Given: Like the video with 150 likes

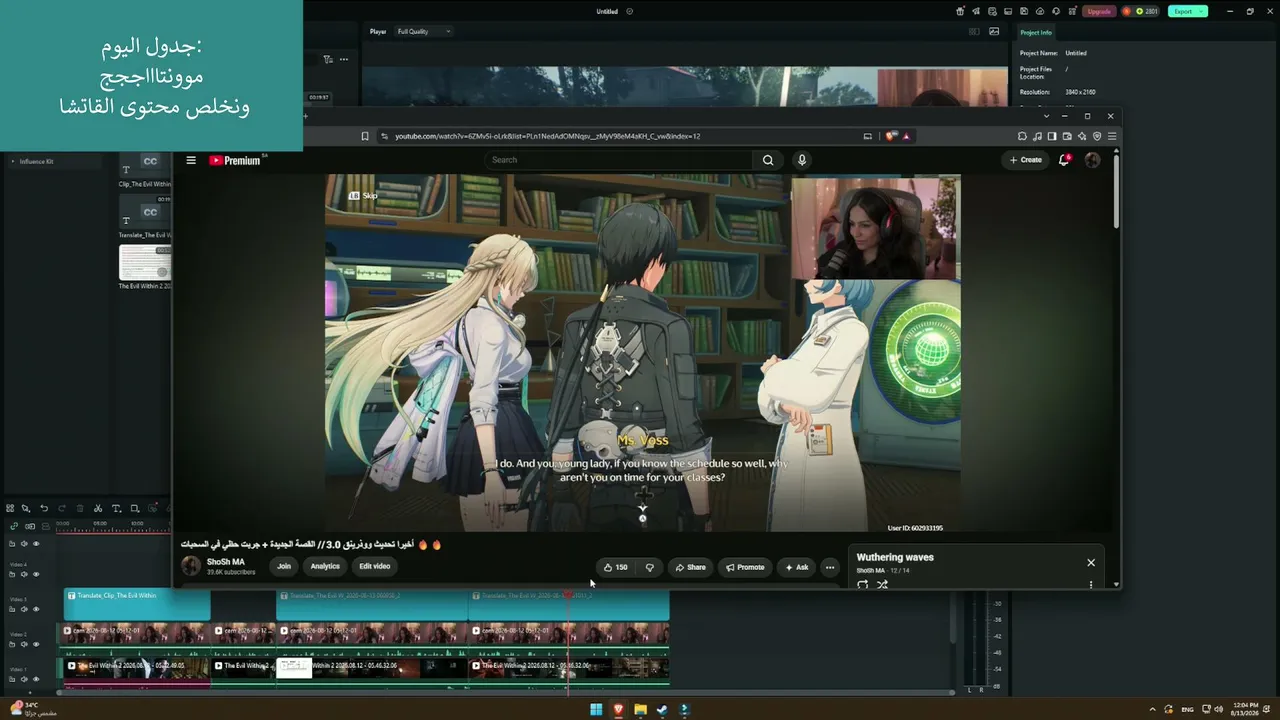Looking at the screenshot, I should click(x=616, y=567).
